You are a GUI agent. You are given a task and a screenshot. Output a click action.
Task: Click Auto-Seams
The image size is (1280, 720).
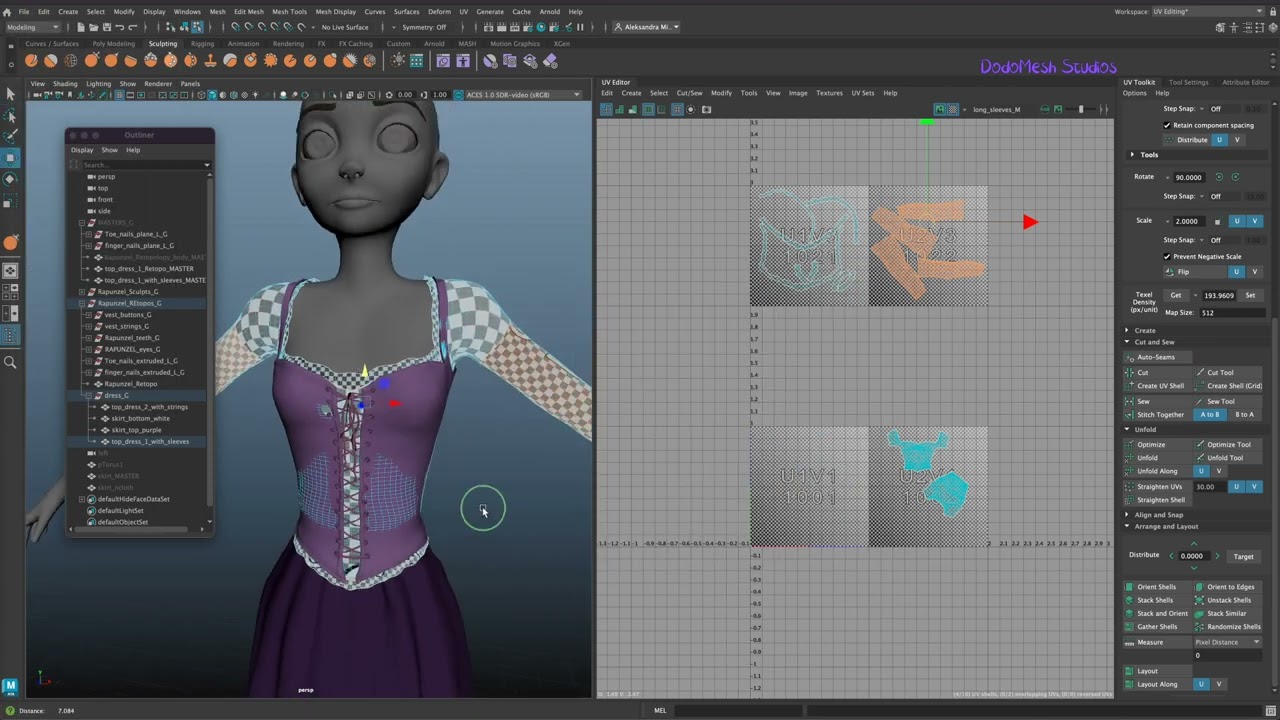tap(1156, 357)
